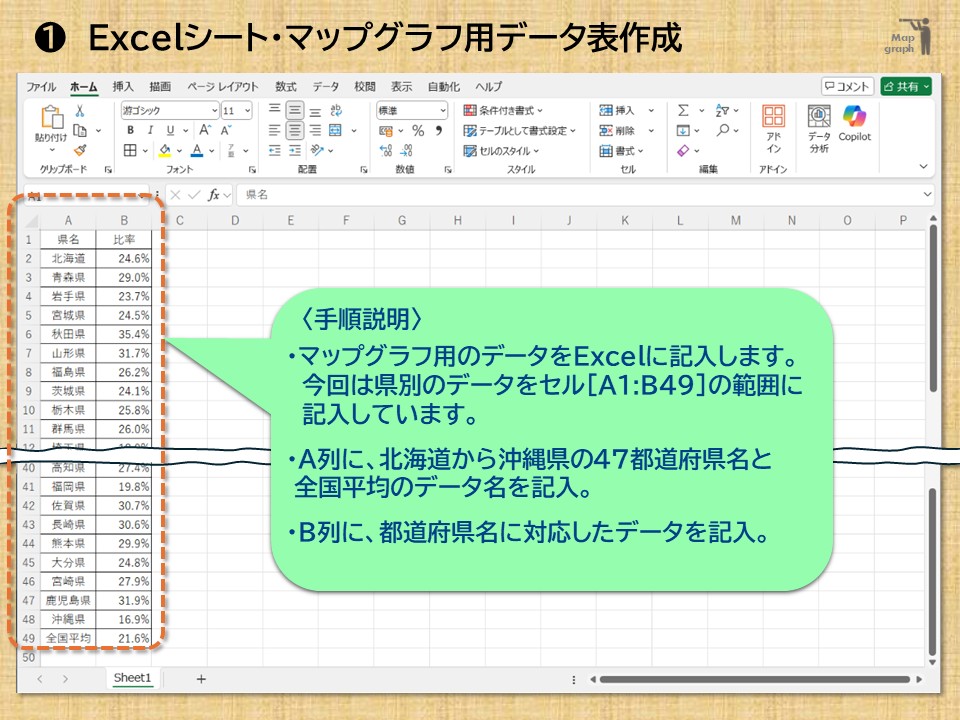Click the formula bar showing 県名
Screen dimensions: 960x720
[585, 195]
